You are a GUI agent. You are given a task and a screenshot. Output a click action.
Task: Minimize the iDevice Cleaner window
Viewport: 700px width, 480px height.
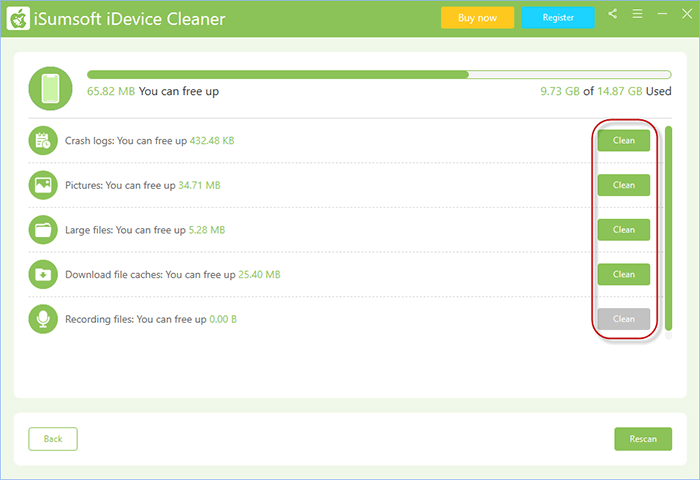[662, 14]
